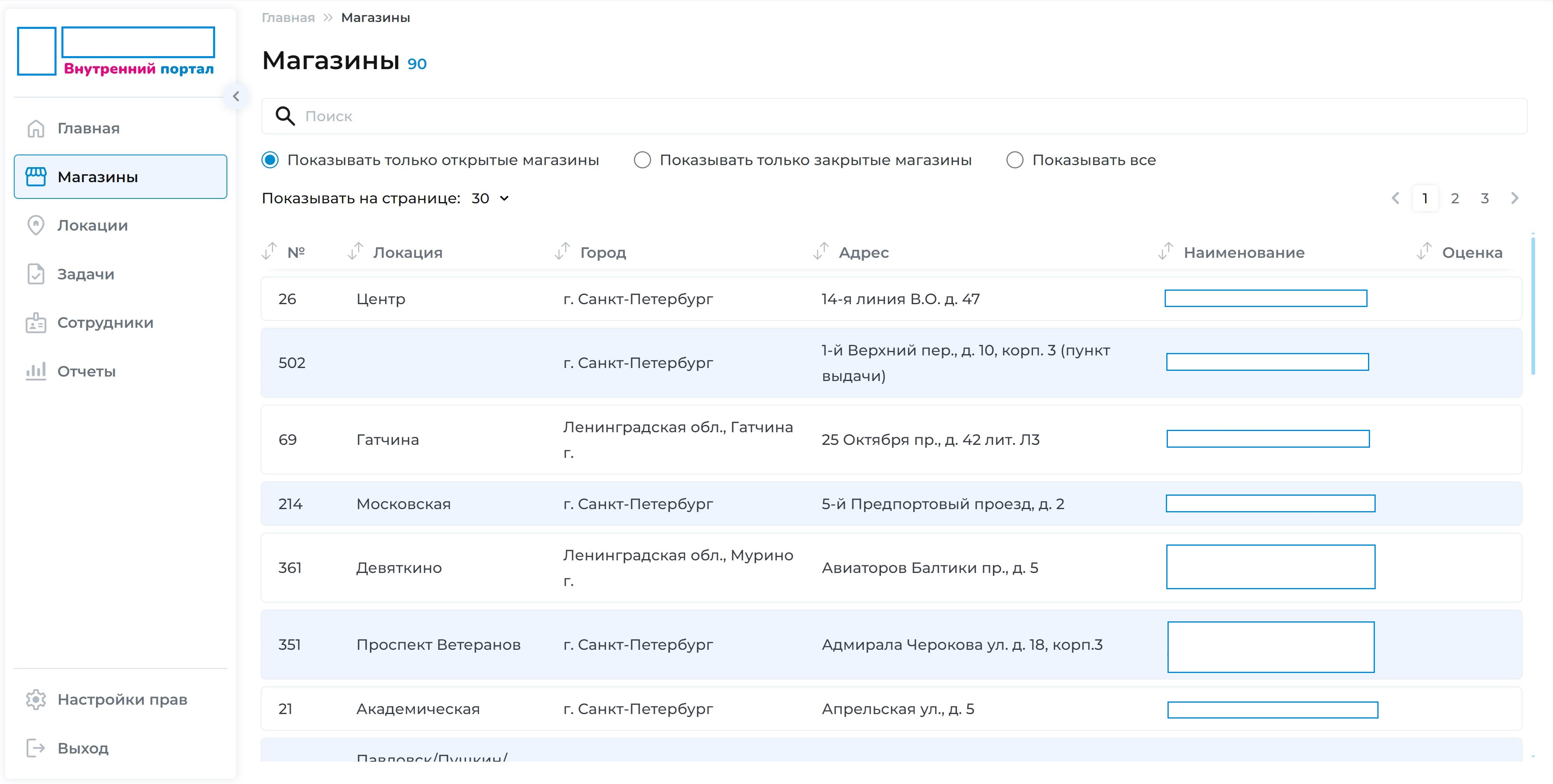The image size is (1553, 784).
Task: Click the Поиск search input field
Action: [894, 116]
